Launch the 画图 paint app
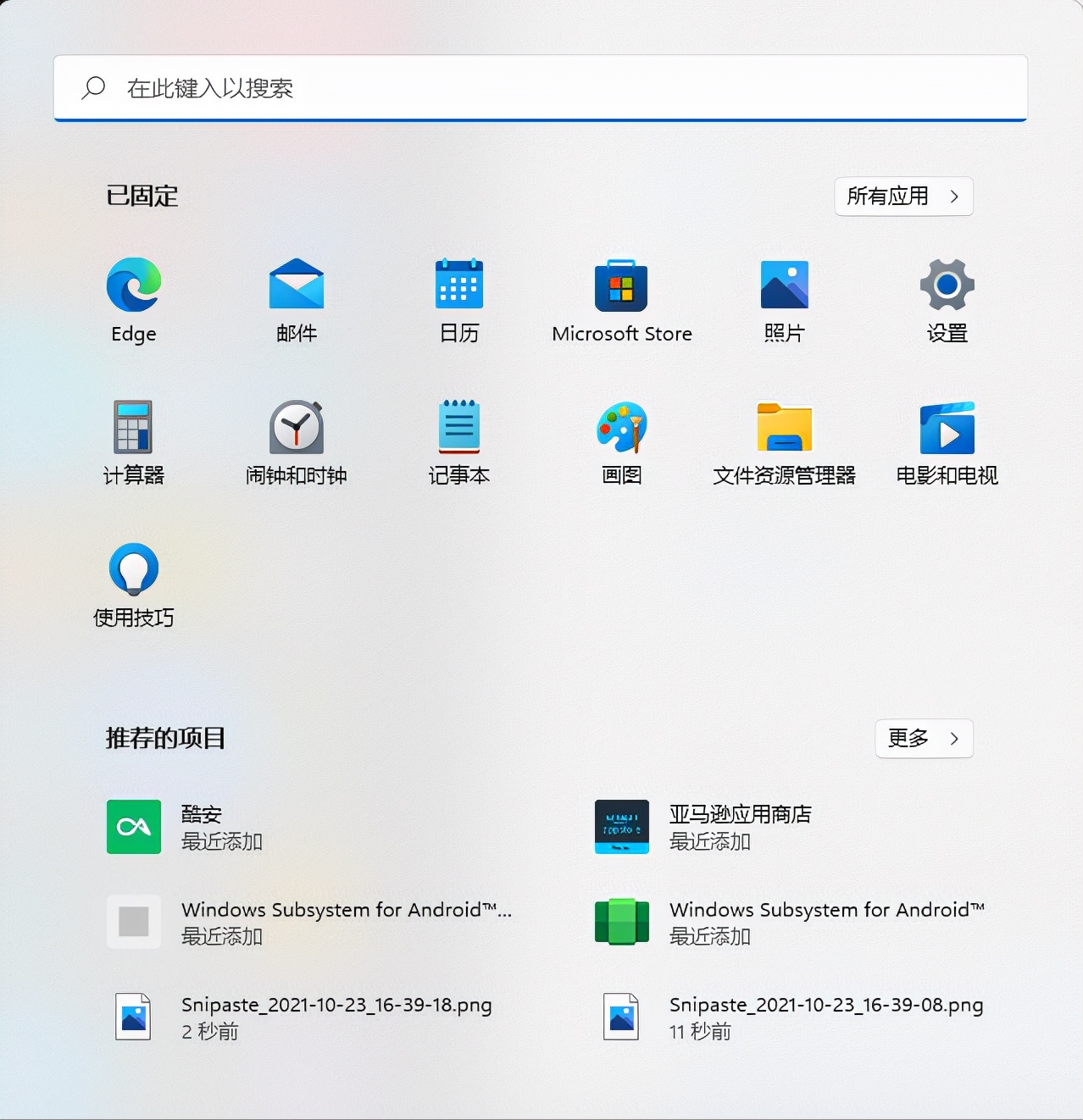 click(622, 427)
